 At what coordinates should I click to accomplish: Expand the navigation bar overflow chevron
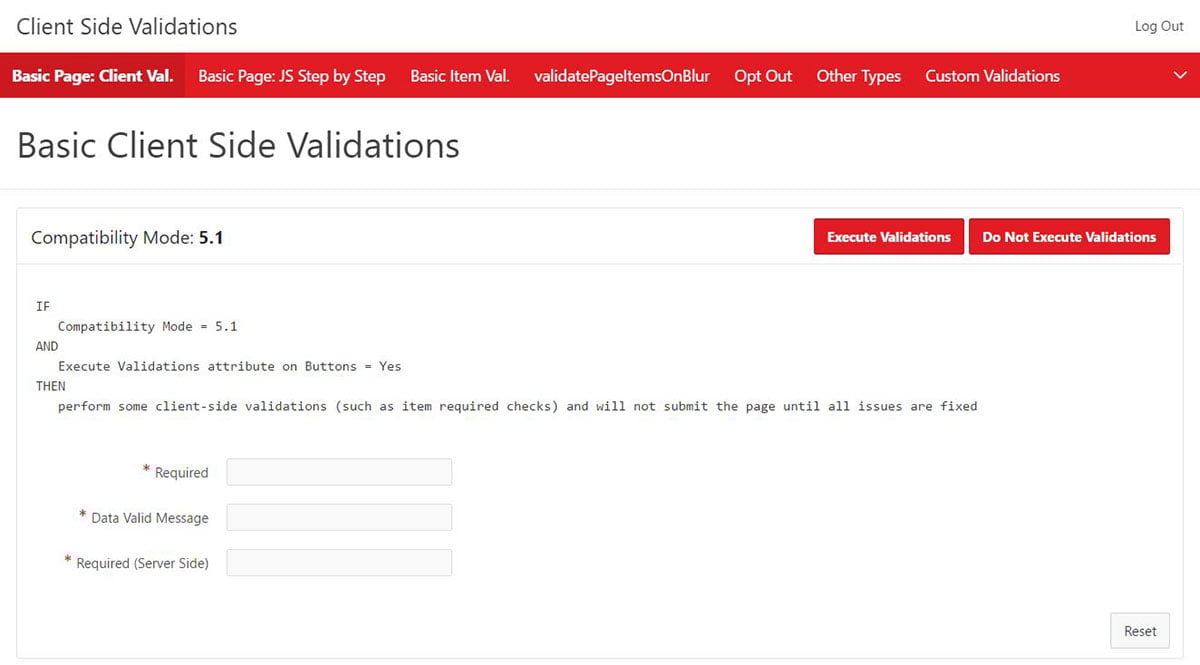tap(1180, 76)
